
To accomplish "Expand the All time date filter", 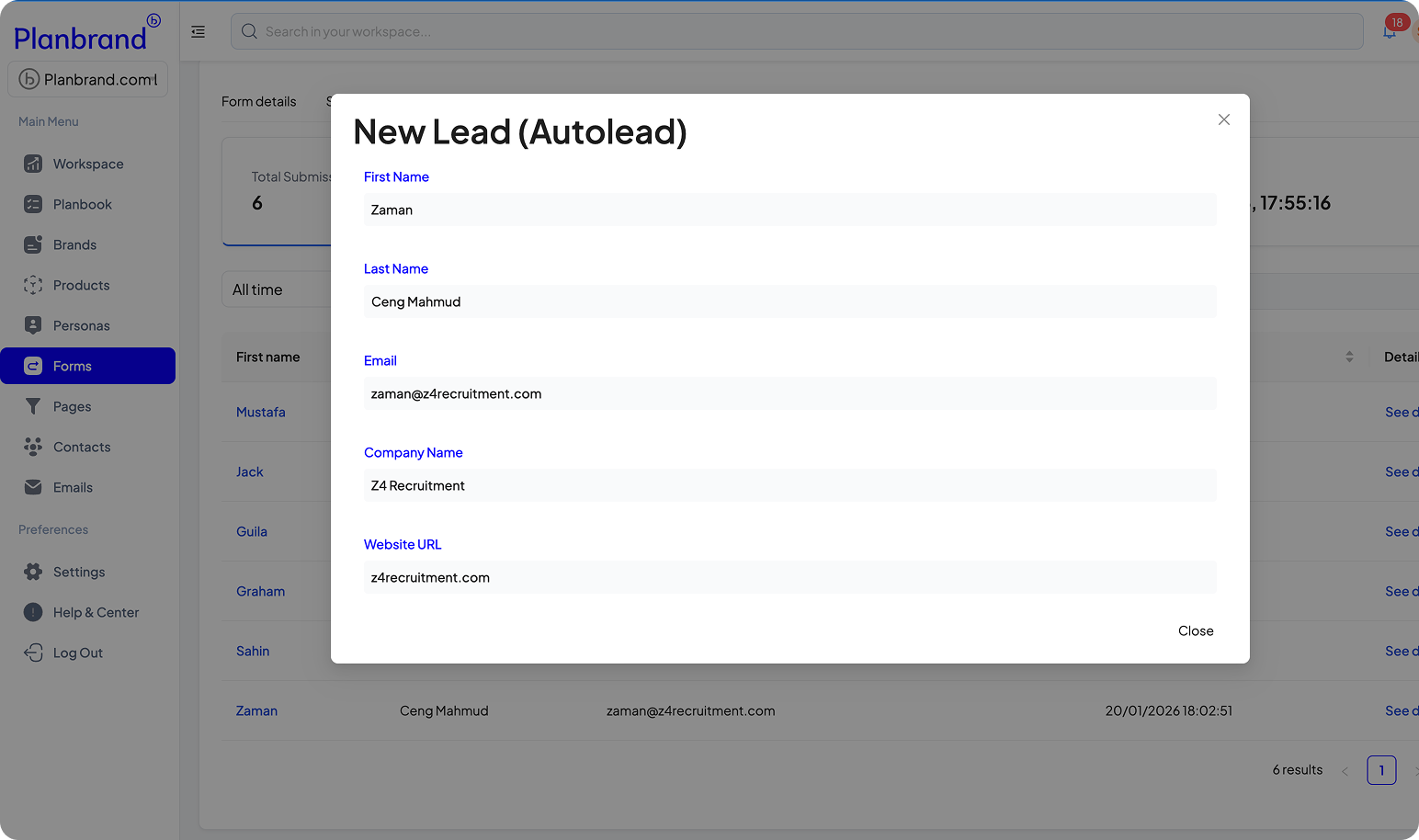I will (276, 289).
